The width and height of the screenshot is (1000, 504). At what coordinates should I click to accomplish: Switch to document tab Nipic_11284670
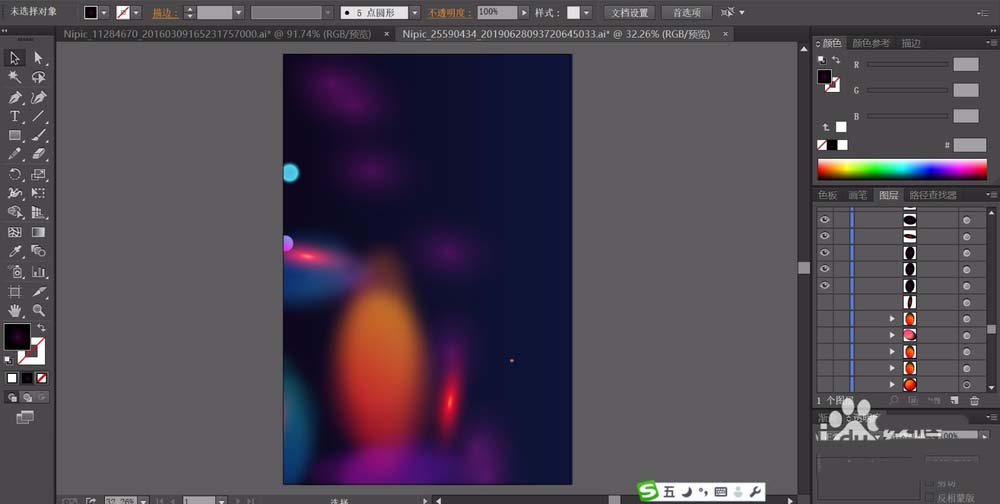click(x=217, y=34)
